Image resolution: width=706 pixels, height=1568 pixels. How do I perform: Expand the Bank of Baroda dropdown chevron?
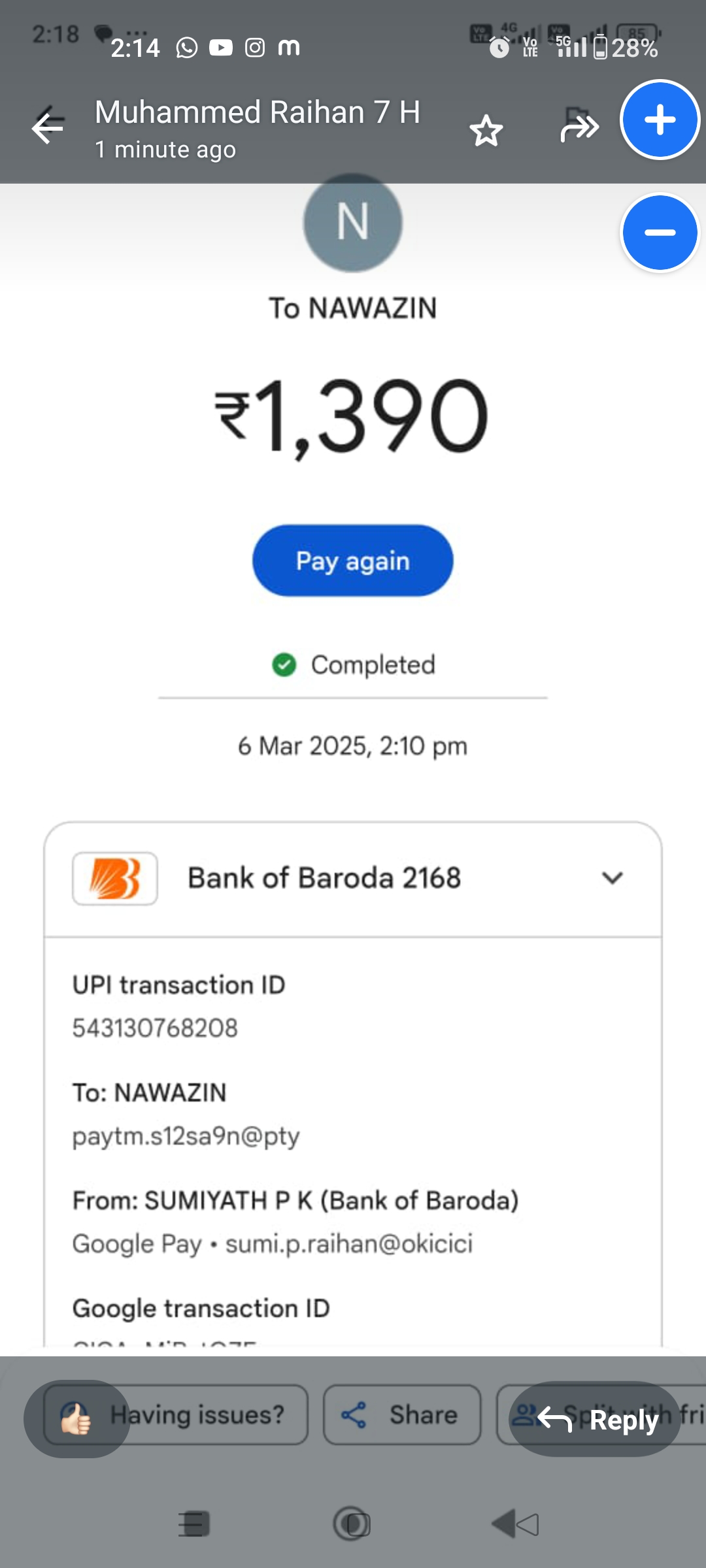pos(612,878)
